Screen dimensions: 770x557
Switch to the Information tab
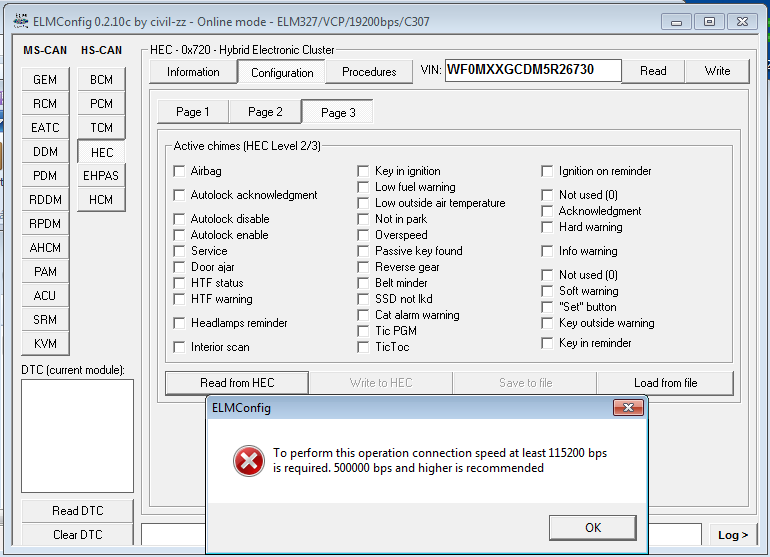[x=193, y=72]
